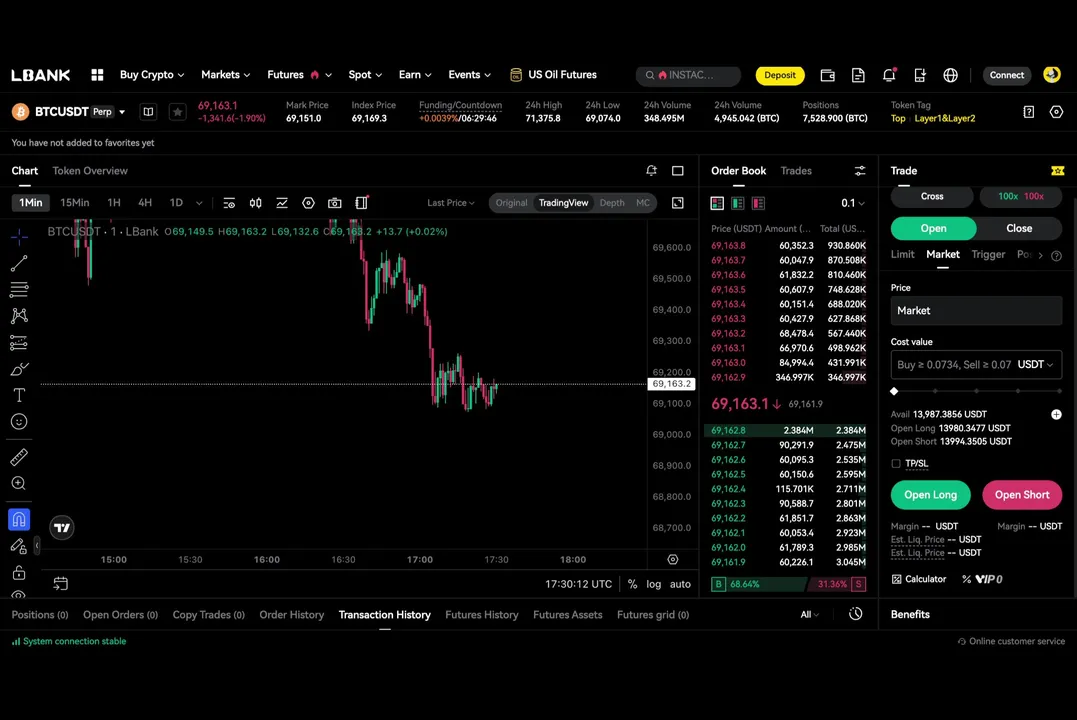Open the Calculator link
This screenshot has width=1077, height=720.
coord(918,579)
